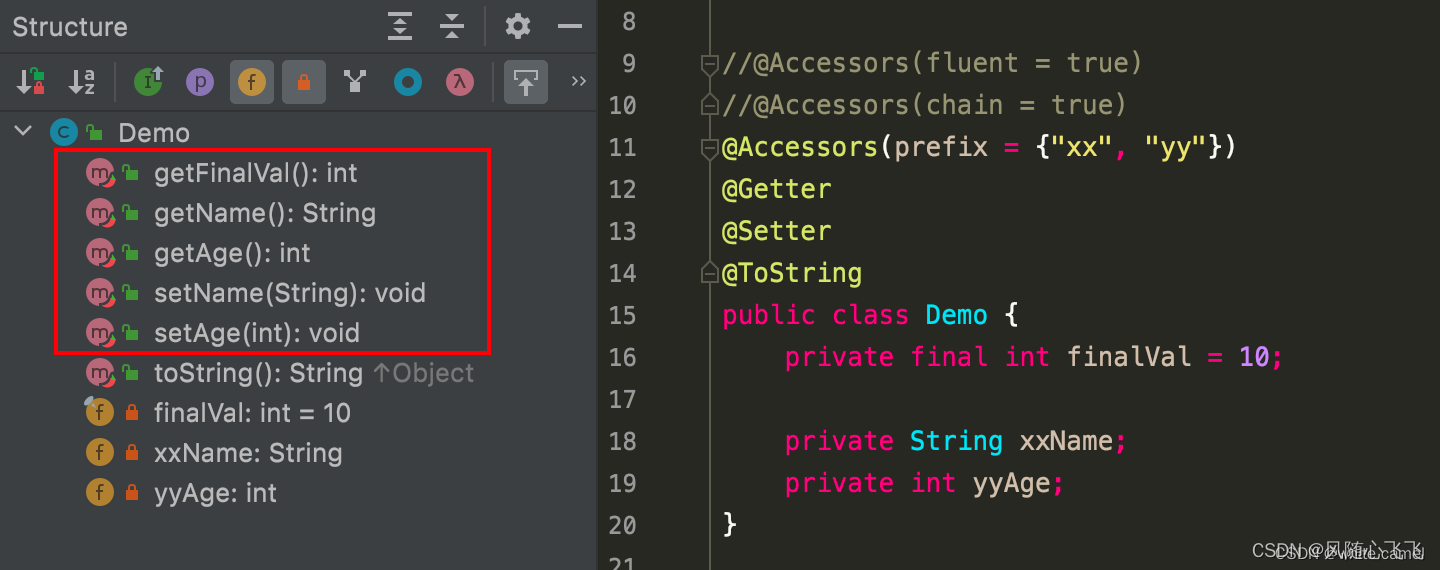Collapse all nodes in Structure panel
This screenshot has height=570, width=1440.
pos(452,26)
